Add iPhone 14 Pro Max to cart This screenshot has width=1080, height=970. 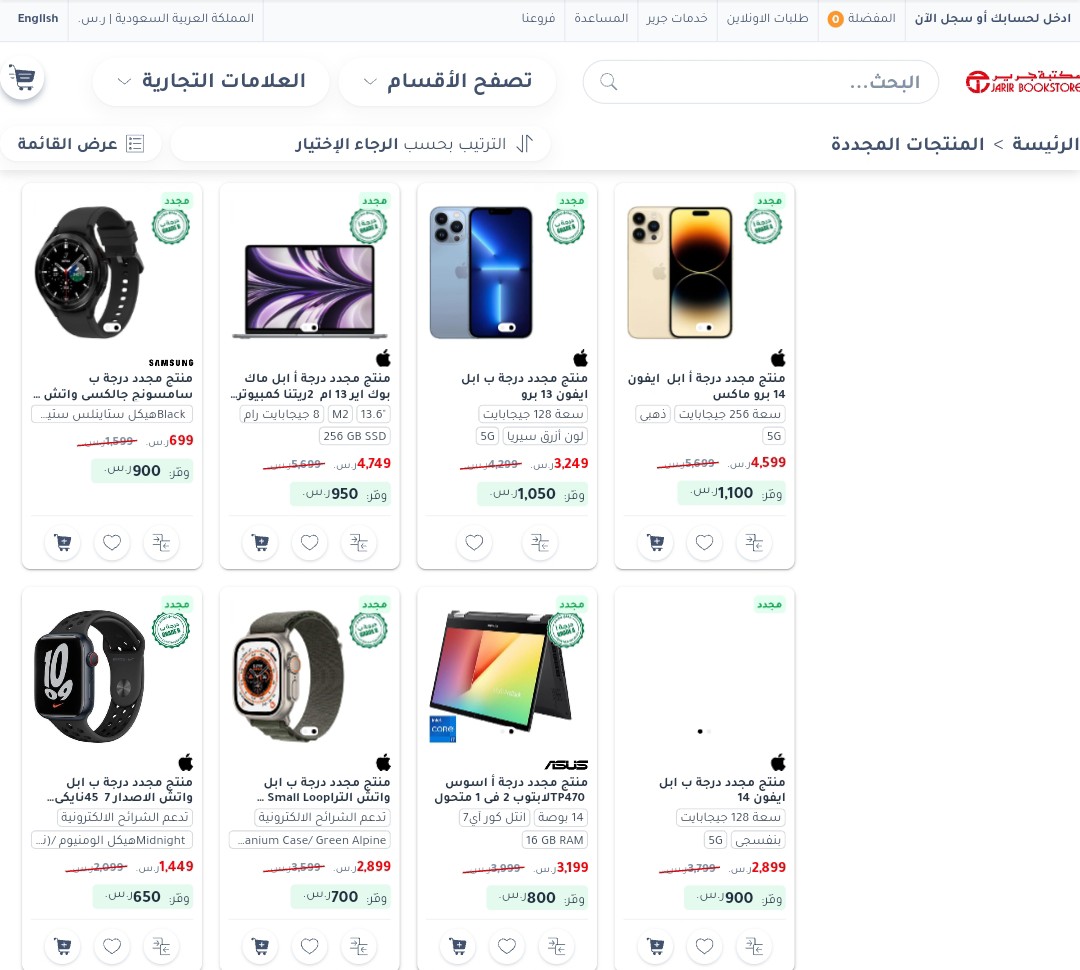pyautogui.click(x=656, y=543)
